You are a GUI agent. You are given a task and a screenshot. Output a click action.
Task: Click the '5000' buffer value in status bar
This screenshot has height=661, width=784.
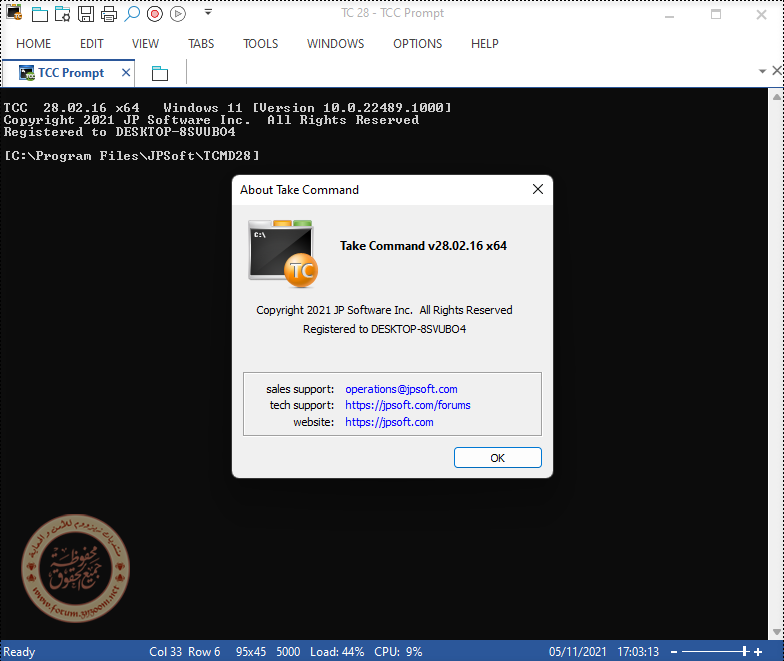click(288, 652)
